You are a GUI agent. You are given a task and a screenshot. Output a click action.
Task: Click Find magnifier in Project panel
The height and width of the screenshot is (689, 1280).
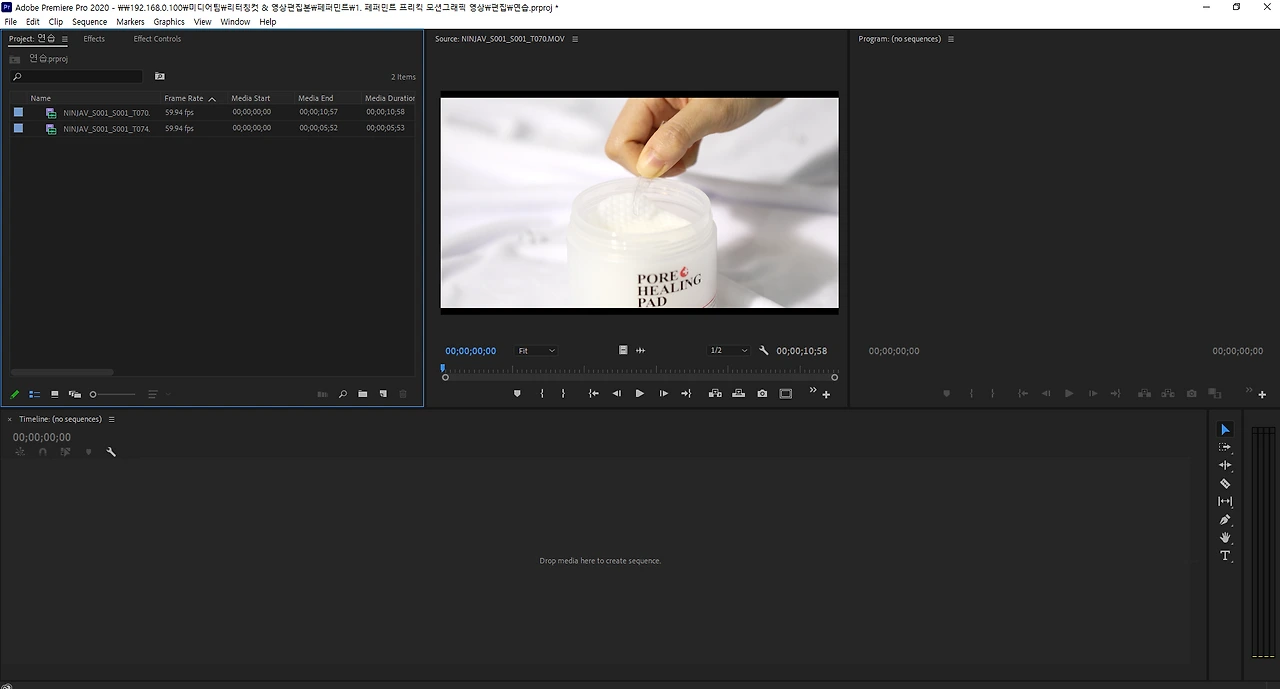(343, 394)
